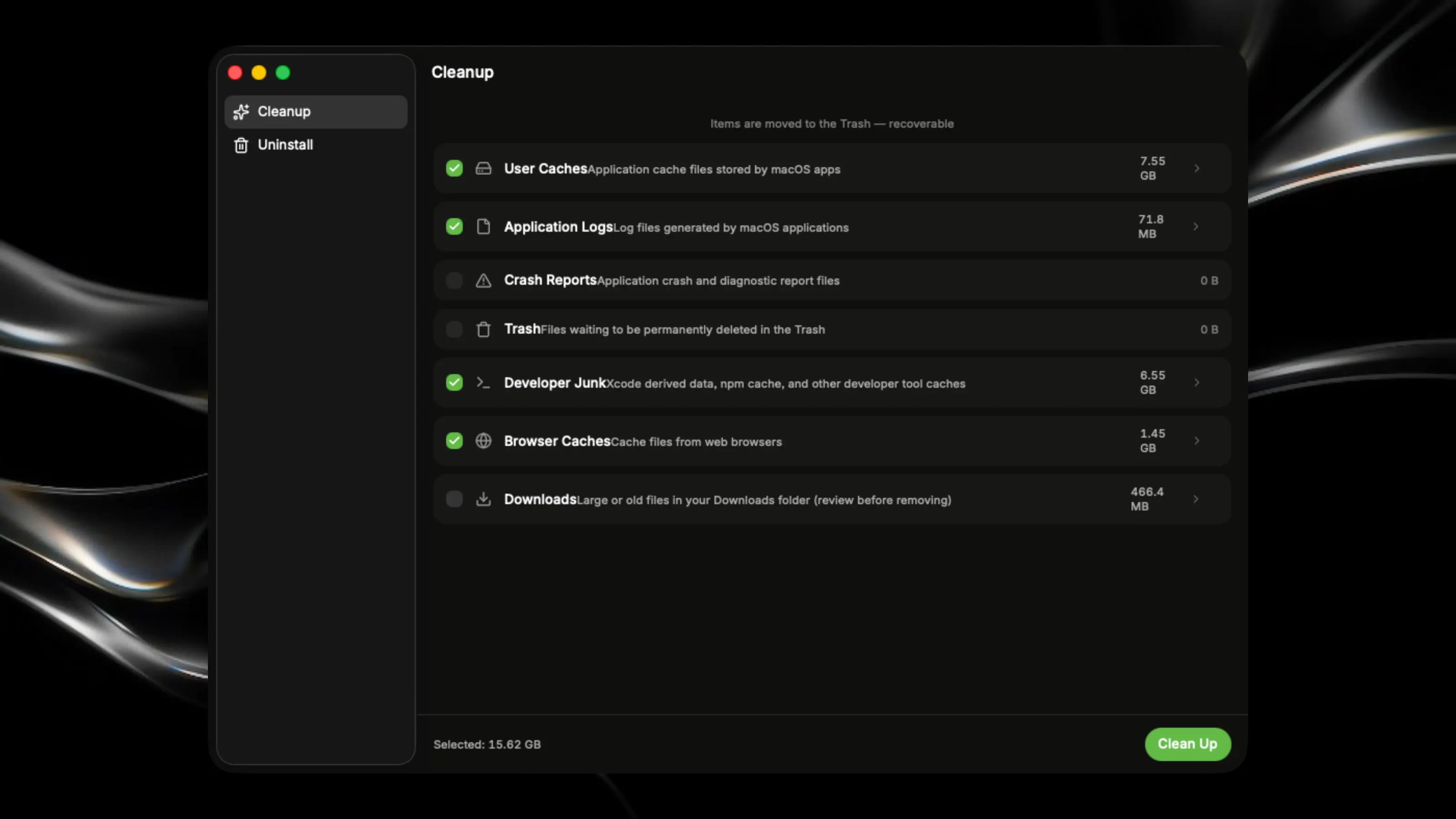Click Crash Reports '0 B' size value
Image resolution: width=1456 pixels, height=819 pixels.
pyautogui.click(x=1209, y=280)
